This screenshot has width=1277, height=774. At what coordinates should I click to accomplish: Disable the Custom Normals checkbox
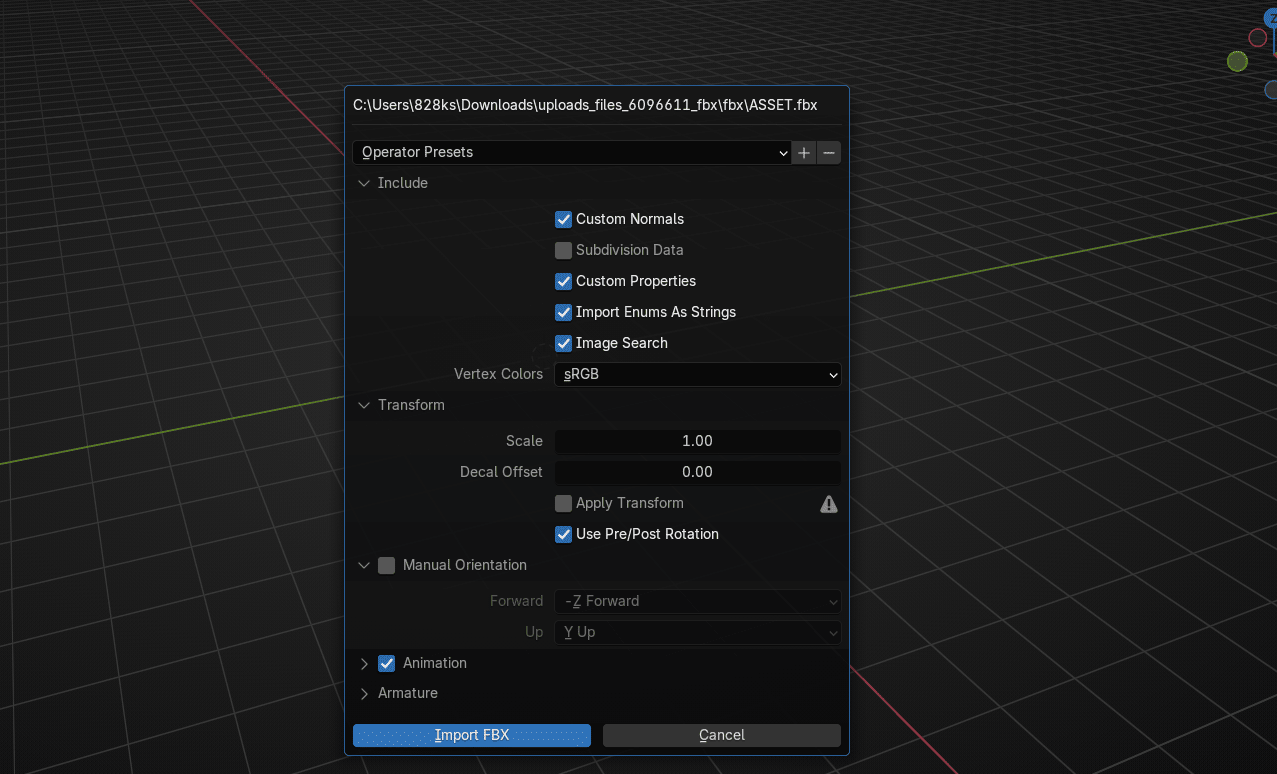tap(564, 219)
